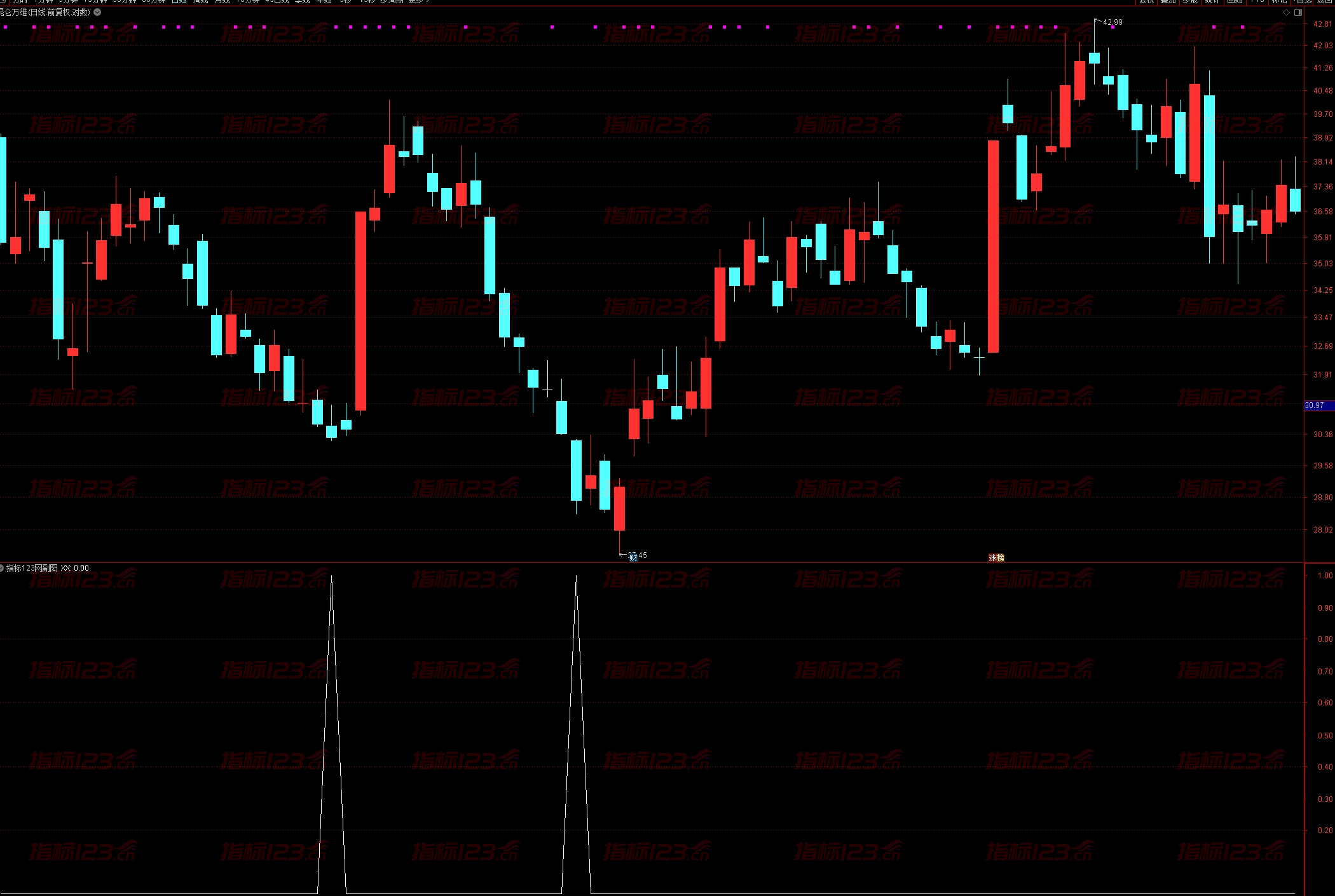This screenshot has width=1335, height=896.
Task: Click the 42.81 price axis label
Action: pyautogui.click(x=1323, y=24)
